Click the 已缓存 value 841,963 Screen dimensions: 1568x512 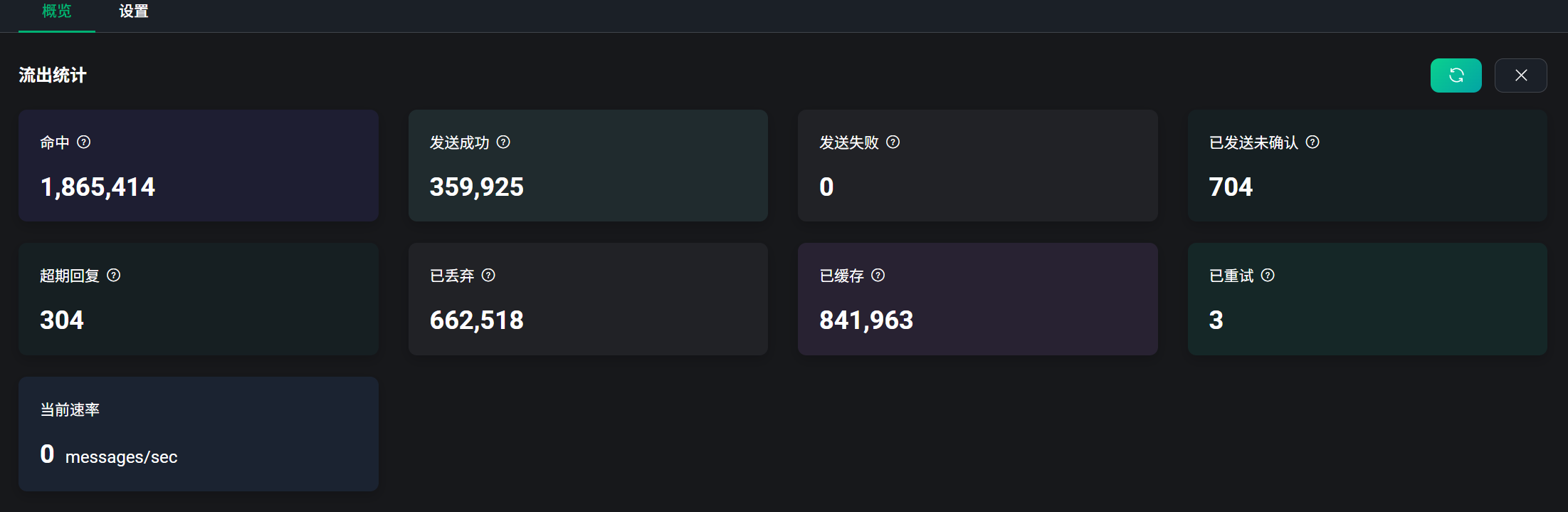pos(866,320)
